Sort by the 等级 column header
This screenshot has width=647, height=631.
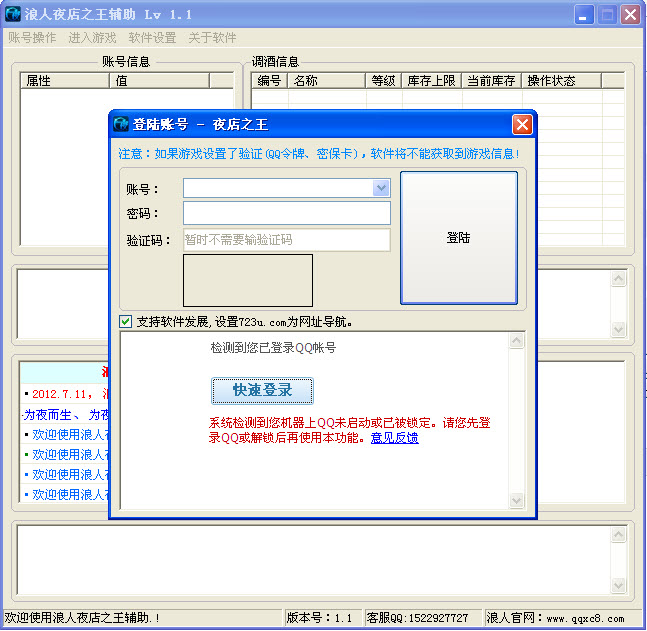pos(383,80)
